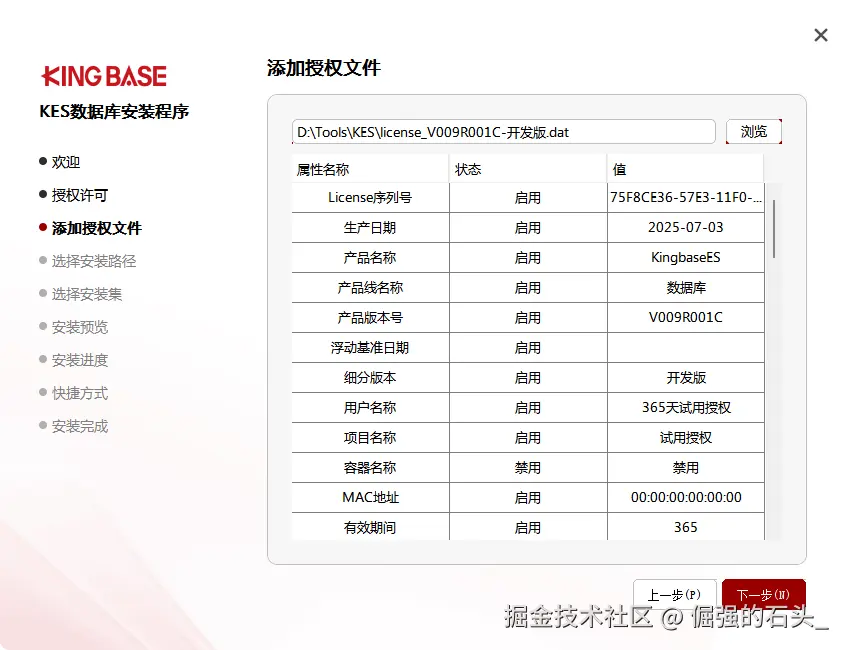848x650 pixels.
Task: Click the V009R001C value cell
Action: 686,317
